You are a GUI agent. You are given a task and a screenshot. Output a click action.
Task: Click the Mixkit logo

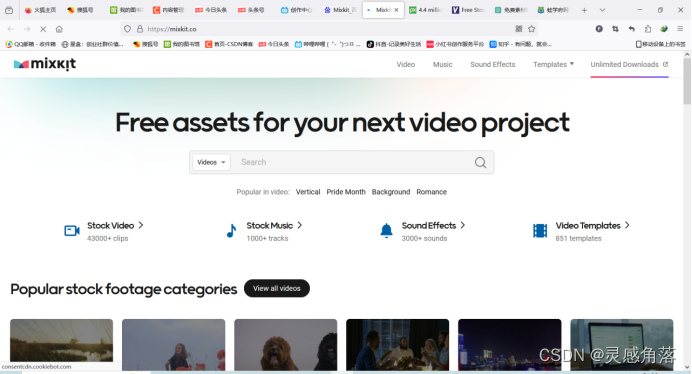[x=45, y=64]
